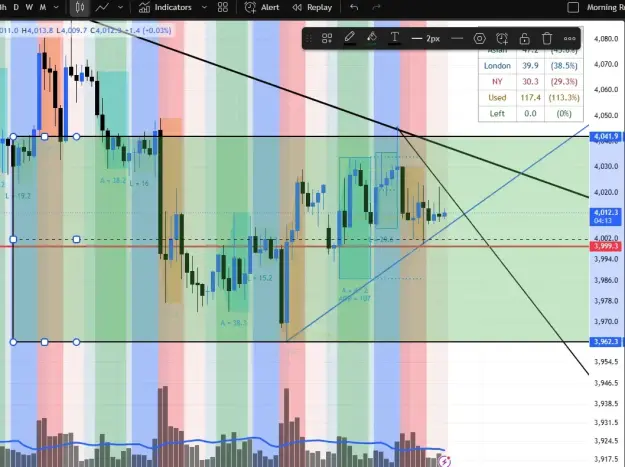Click the A = 38.3 range label
The height and width of the screenshot is (467, 625).
tap(233, 323)
